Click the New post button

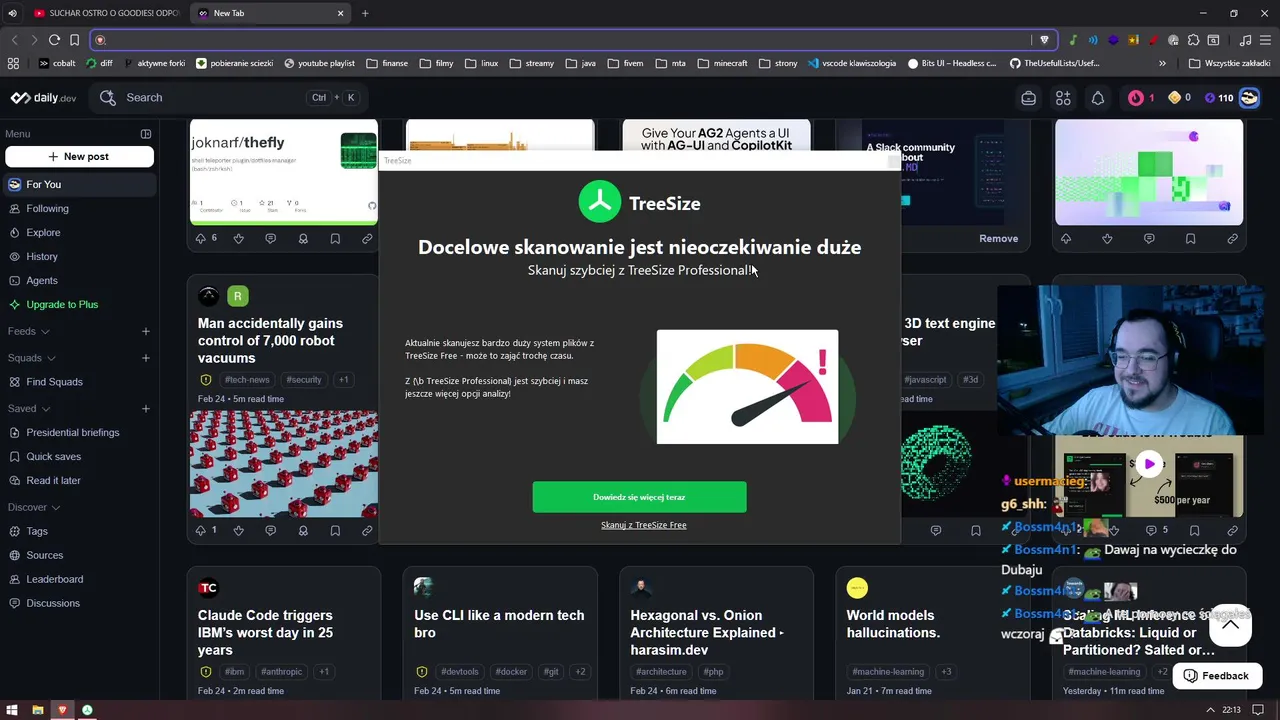point(79,157)
